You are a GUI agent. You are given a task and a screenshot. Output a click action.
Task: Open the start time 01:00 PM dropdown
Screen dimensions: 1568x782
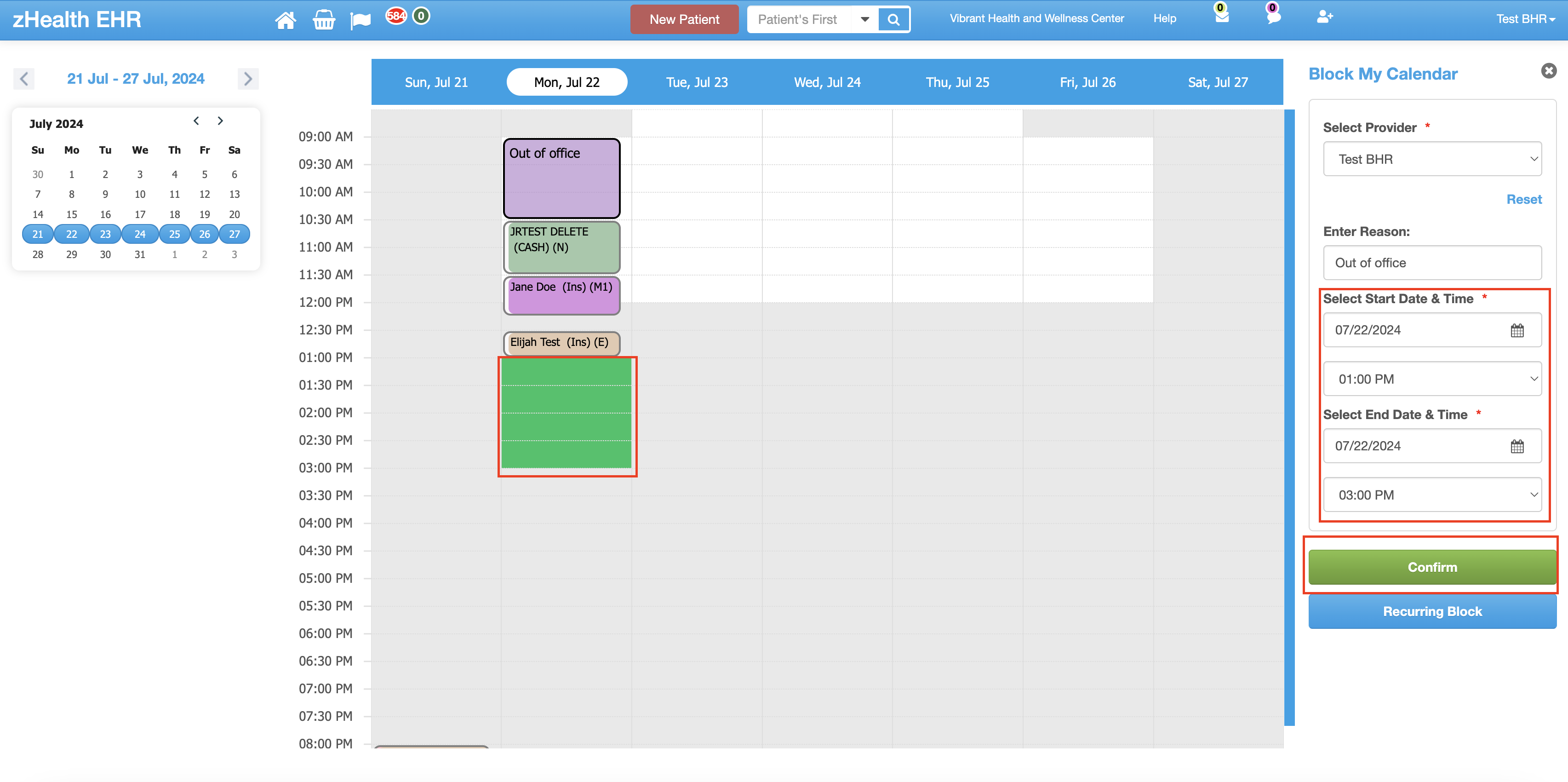point(1432,379)
